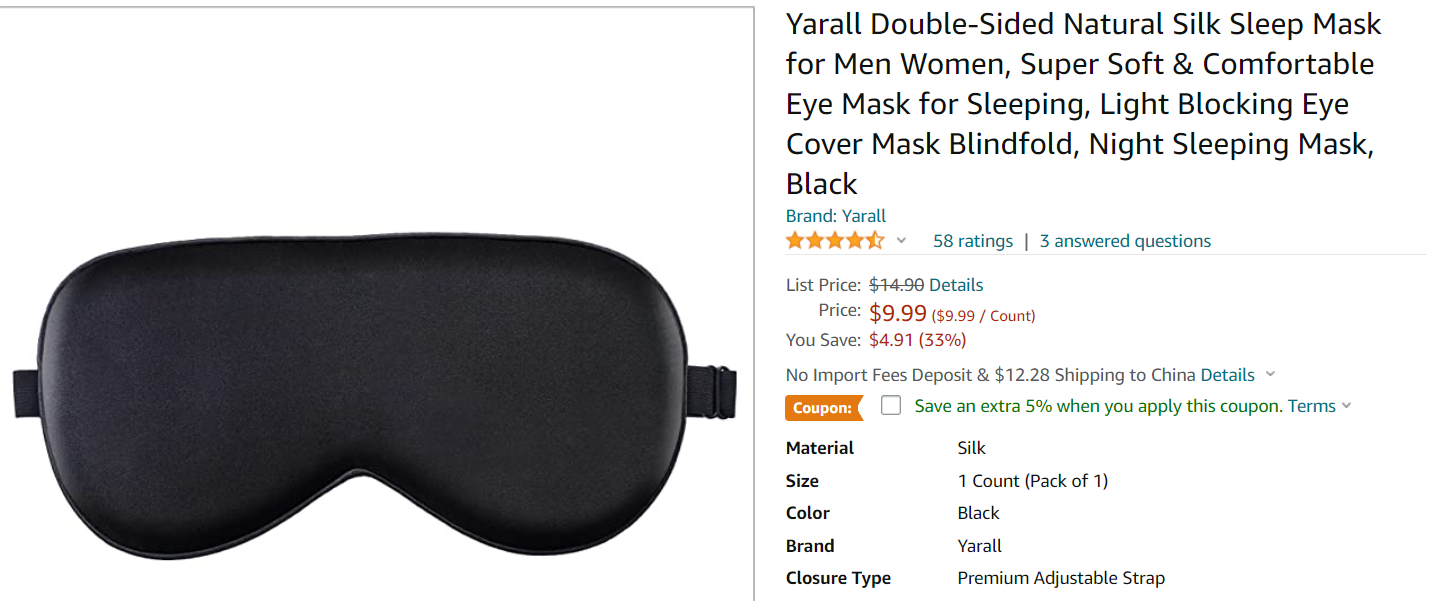Click the You Save amount $4.91
The height and width of the screenshot is (601, 1437).
click(890, 340)
